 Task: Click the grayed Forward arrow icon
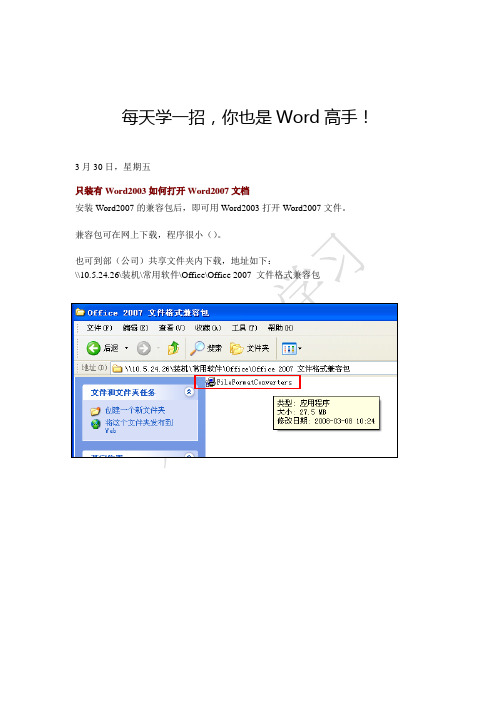[x=144, y=348]
